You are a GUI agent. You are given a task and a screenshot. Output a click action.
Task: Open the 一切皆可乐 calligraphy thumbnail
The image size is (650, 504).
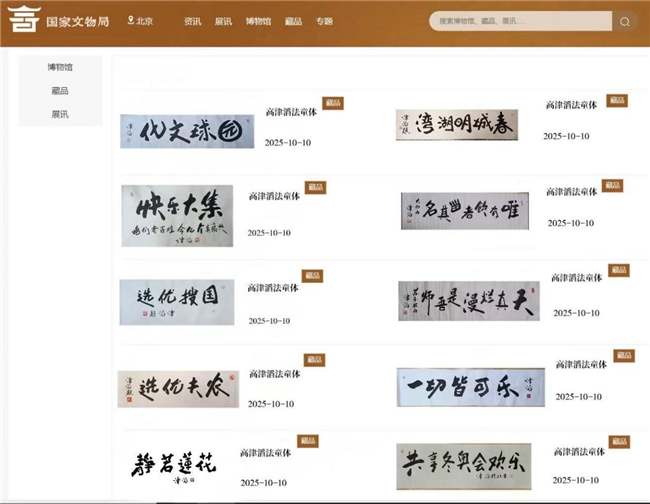pos(470,386)
